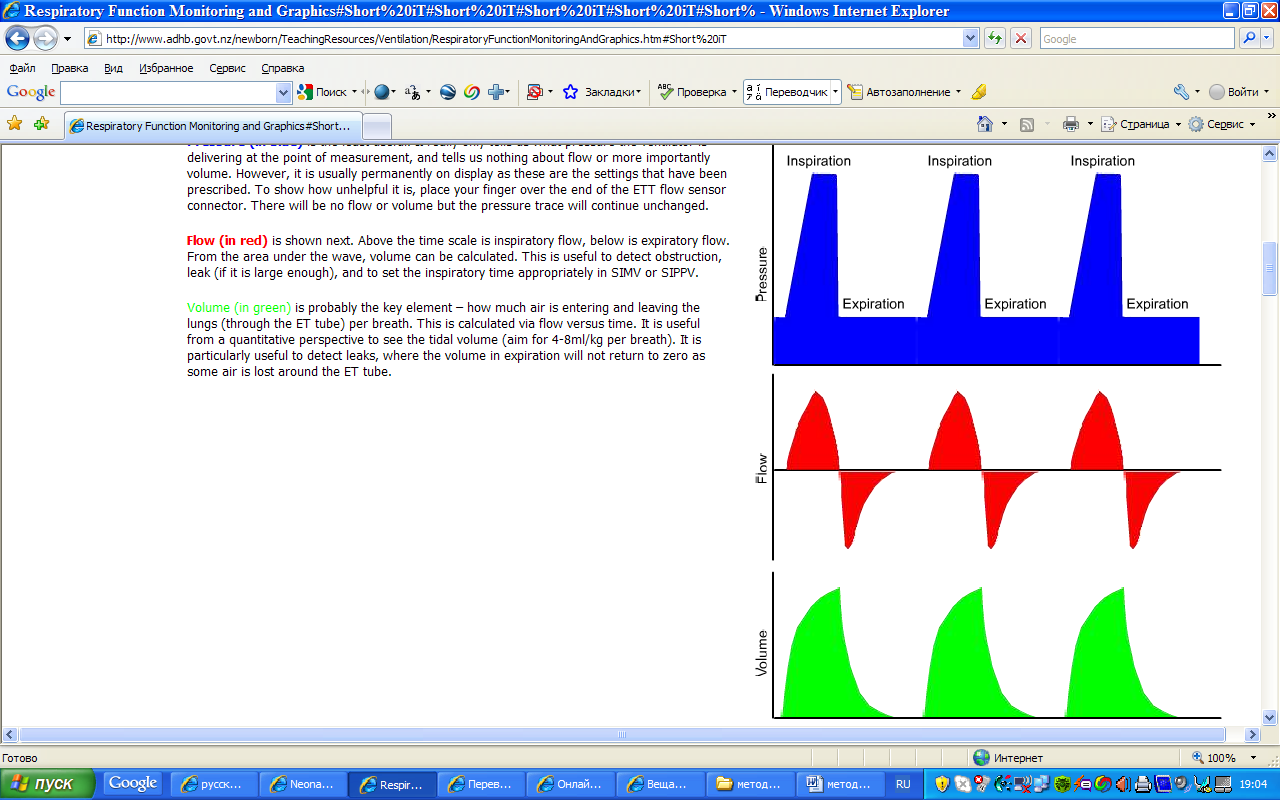
Task: Click the address bar URL field
Action: coord(522,39)
